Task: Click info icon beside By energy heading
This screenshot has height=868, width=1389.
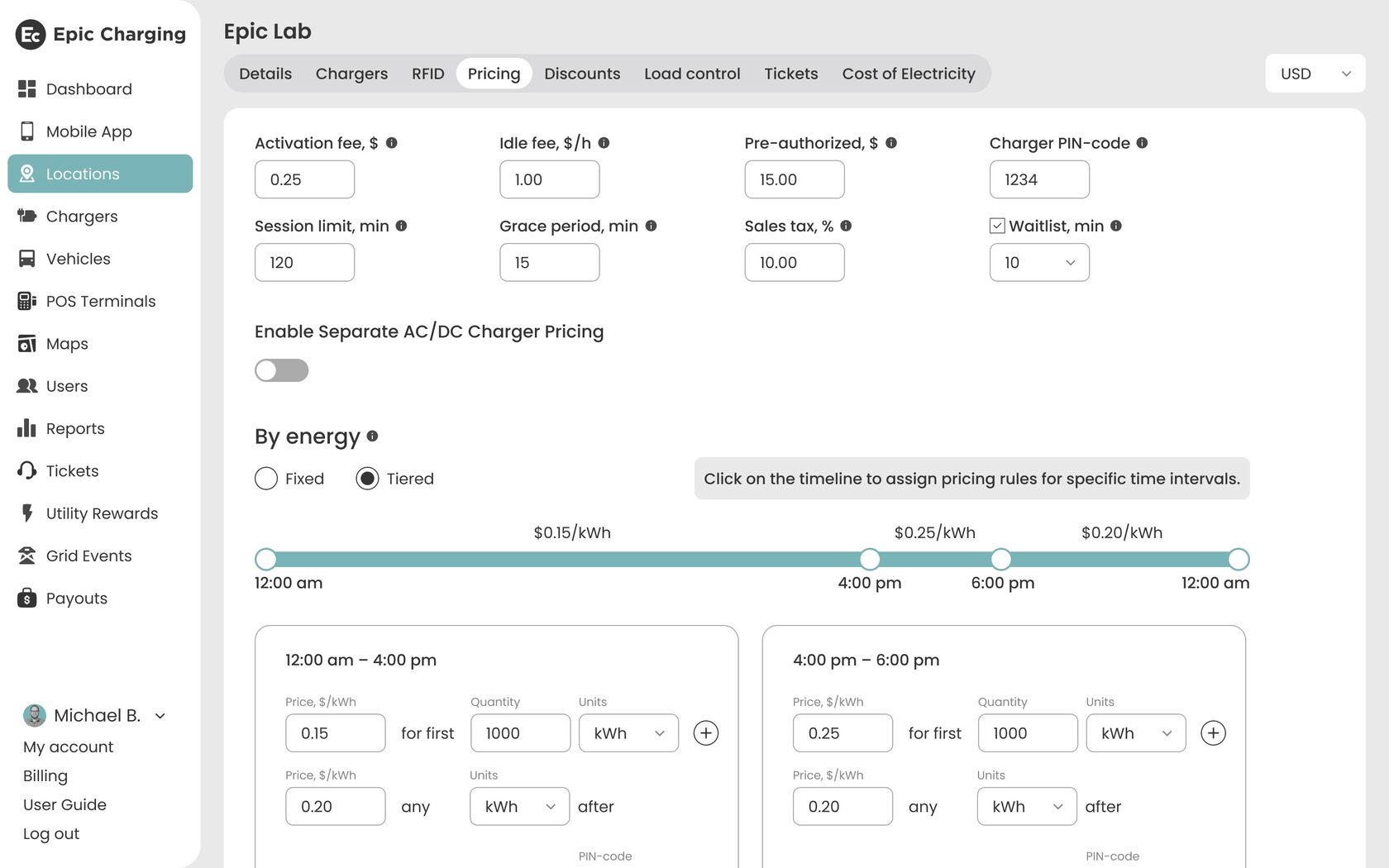Action: [373, 436]
